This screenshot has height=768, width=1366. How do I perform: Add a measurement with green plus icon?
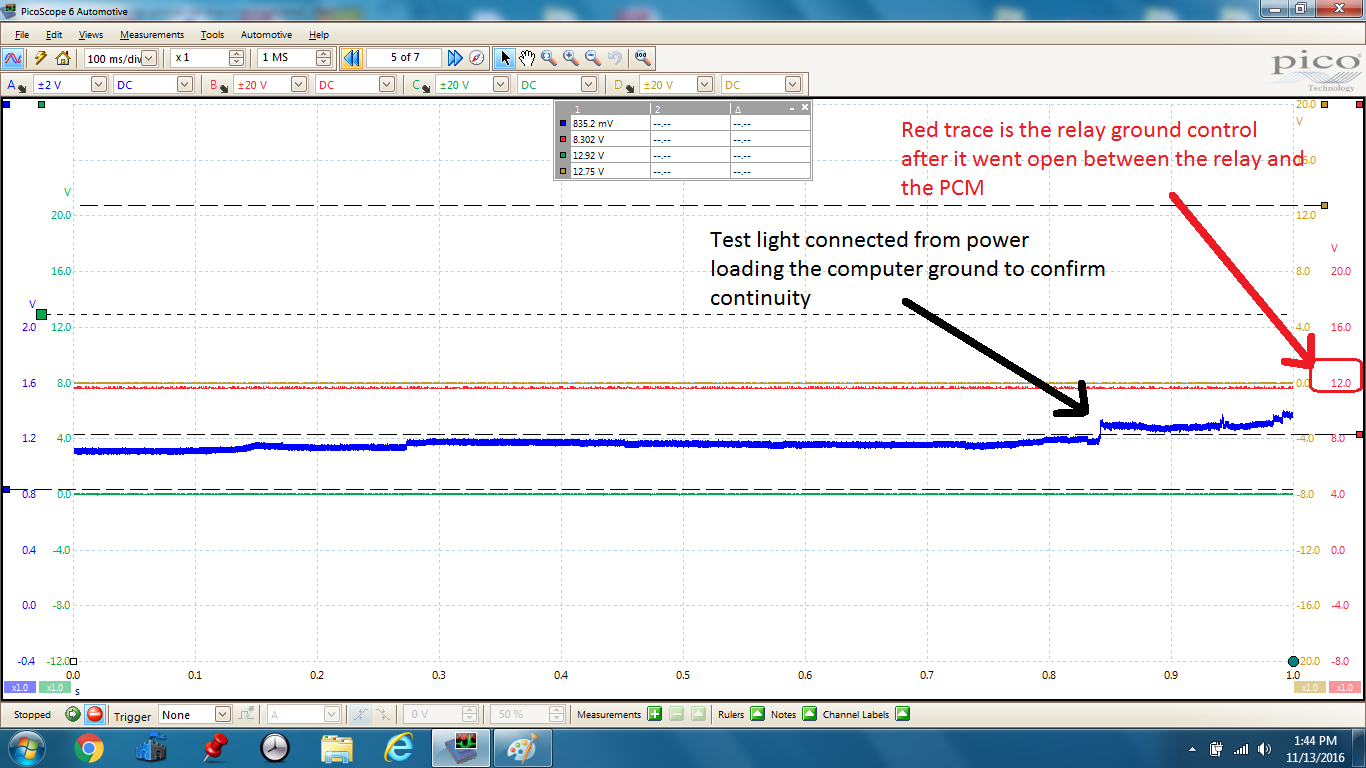click(654, 714)
